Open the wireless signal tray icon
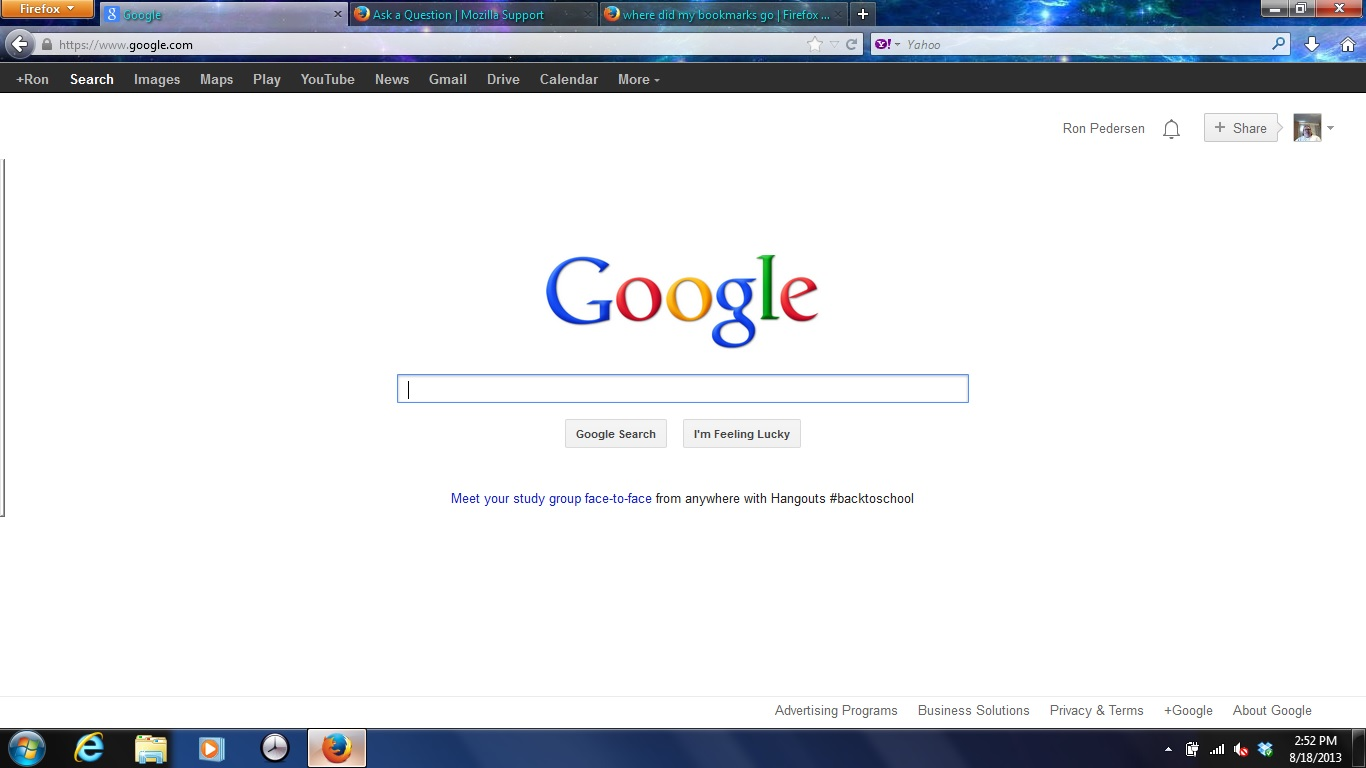This screenshot has height=768, width=1366. click(x=1216, y=749)
